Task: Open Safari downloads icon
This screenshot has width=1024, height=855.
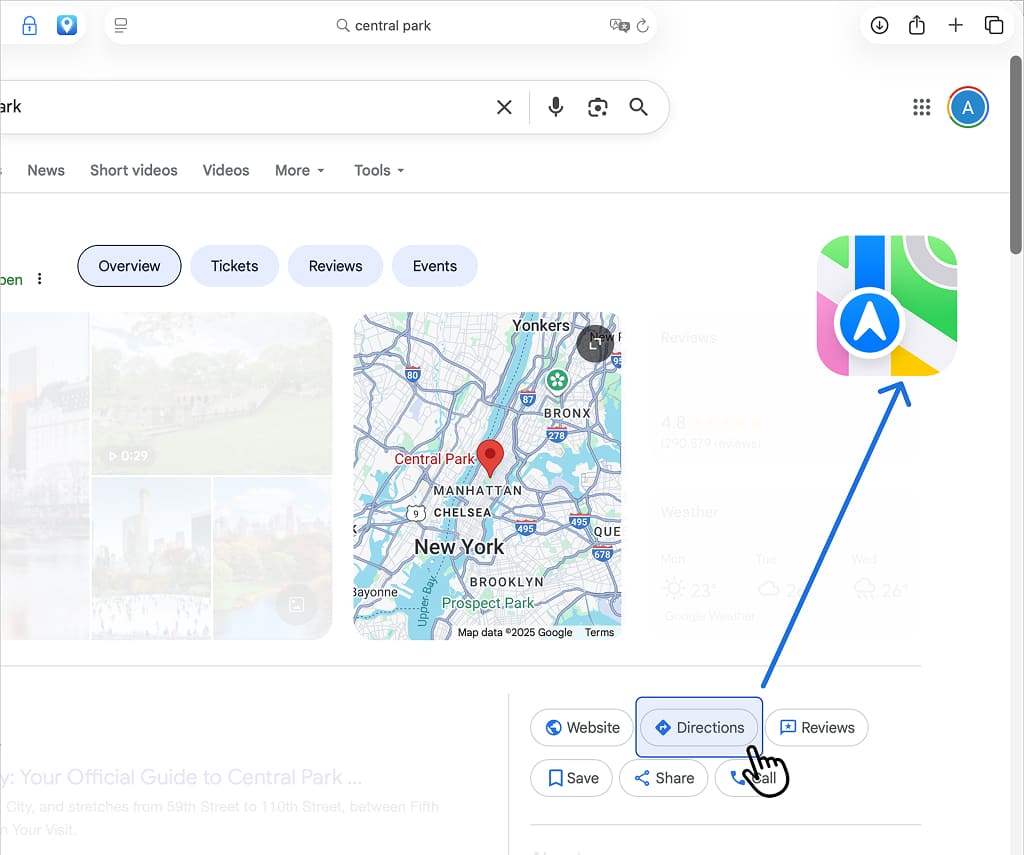Action: tap(880, 26)
